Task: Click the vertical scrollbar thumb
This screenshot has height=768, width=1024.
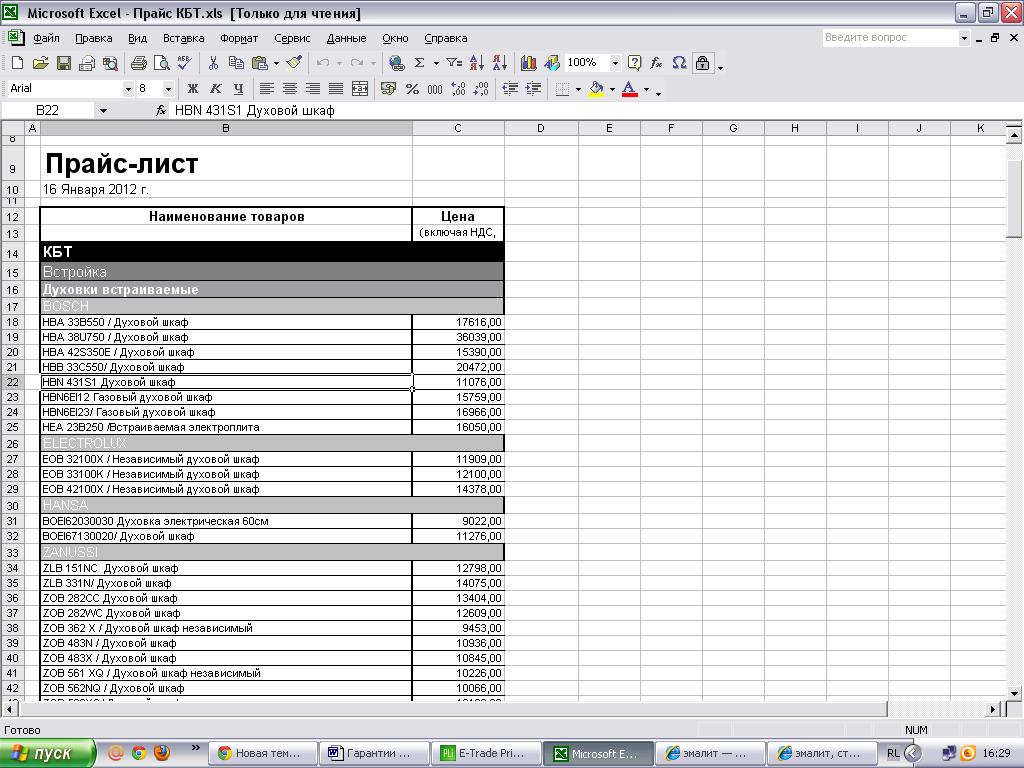Action: [1014, 199]
